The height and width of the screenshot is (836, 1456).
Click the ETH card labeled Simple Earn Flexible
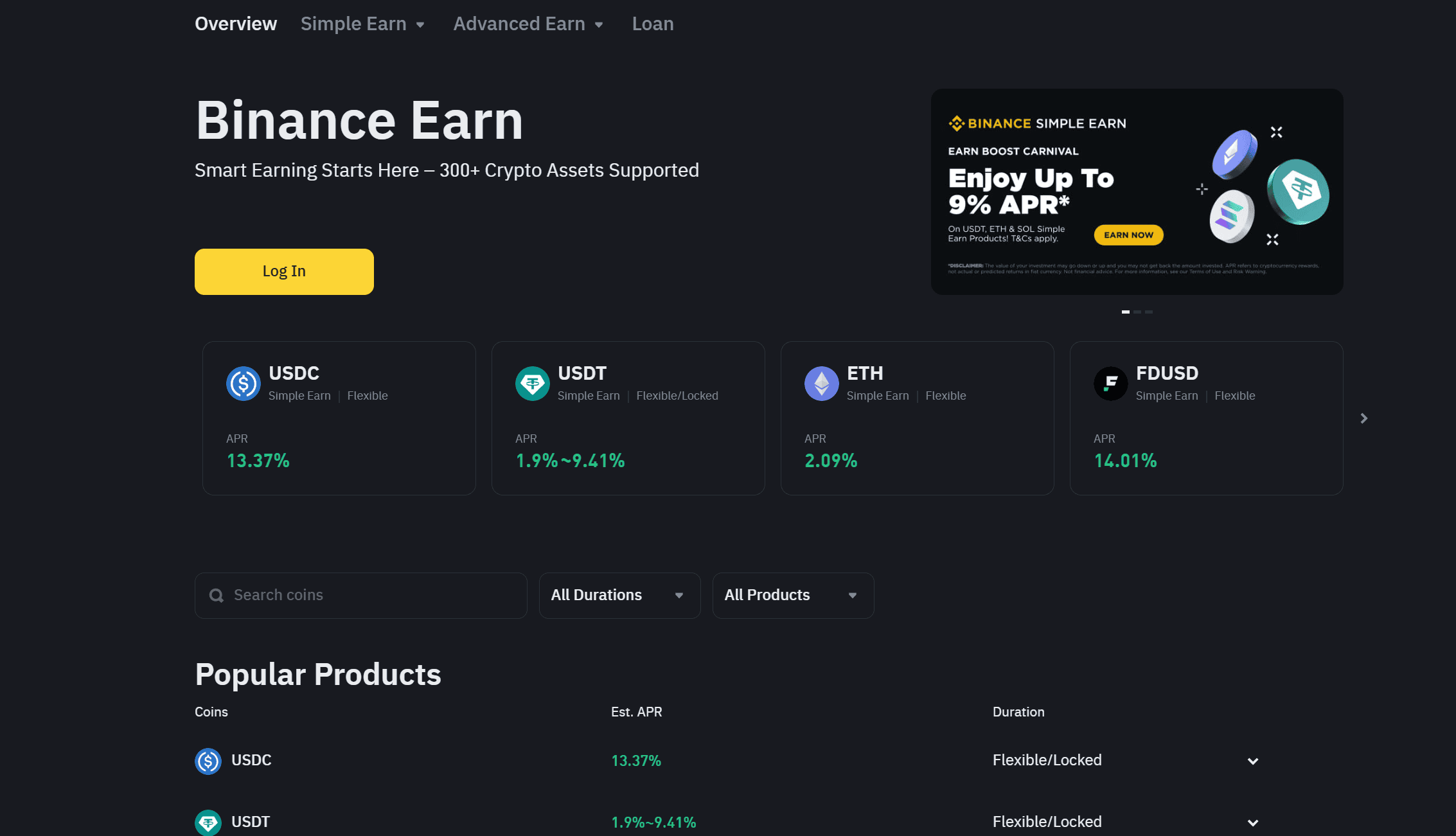coord(917,418)
